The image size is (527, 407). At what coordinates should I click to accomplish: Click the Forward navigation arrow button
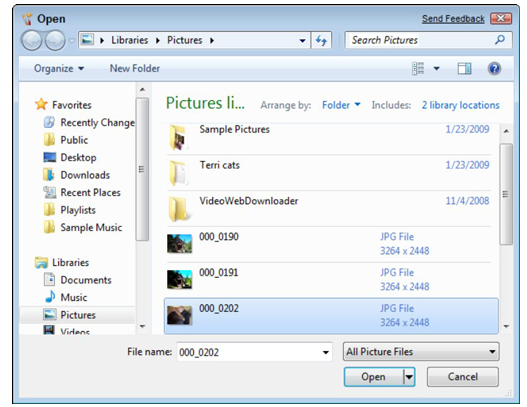[x=55, y=41]
